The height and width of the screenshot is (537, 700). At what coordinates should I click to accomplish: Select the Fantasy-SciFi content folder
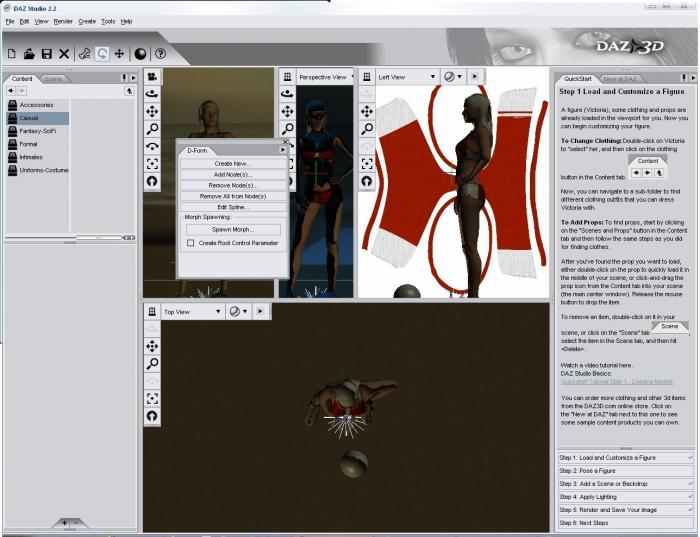coord(38,131)
